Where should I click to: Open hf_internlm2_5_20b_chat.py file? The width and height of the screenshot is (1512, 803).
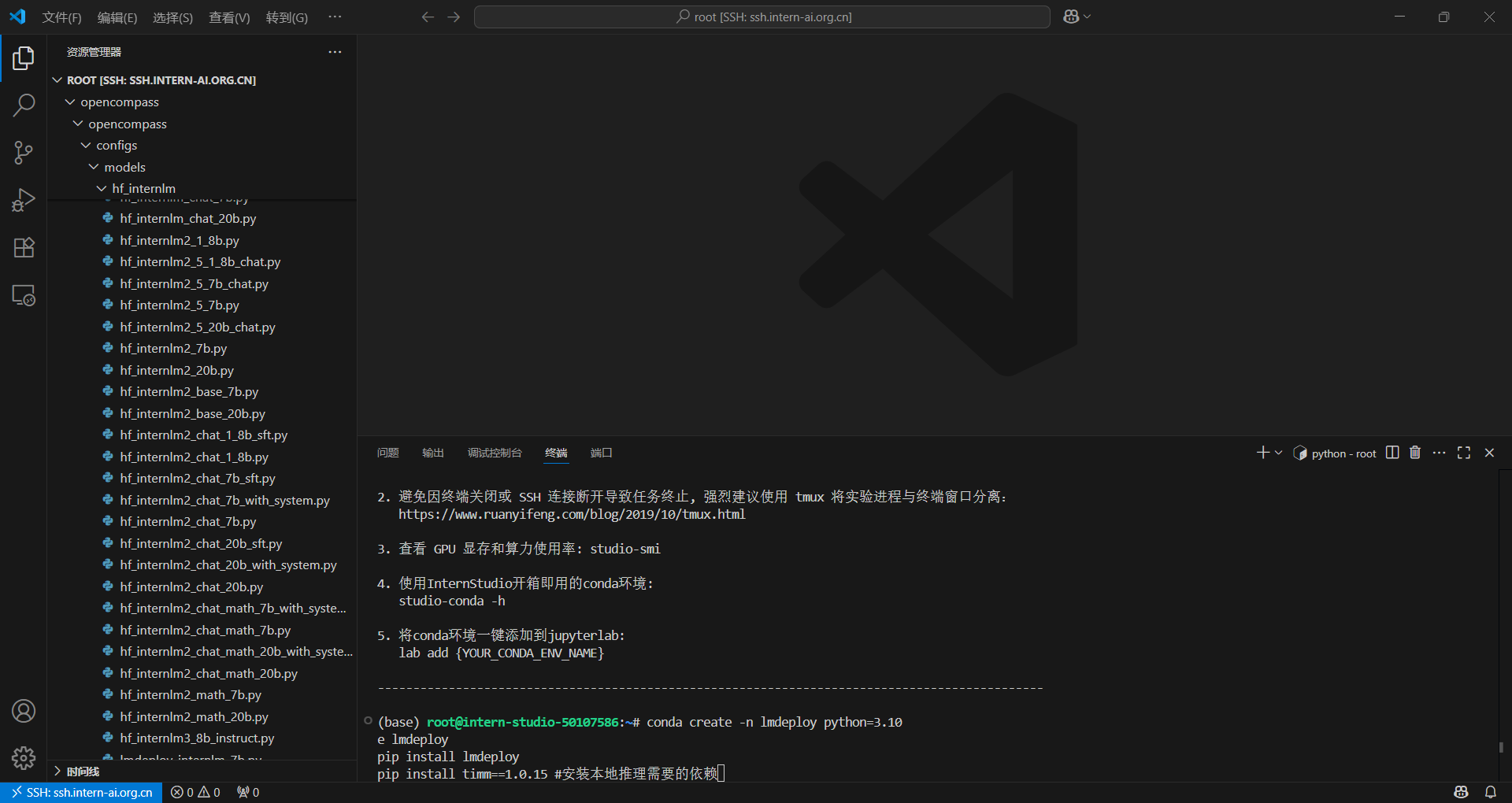click(x=198, y=327)
